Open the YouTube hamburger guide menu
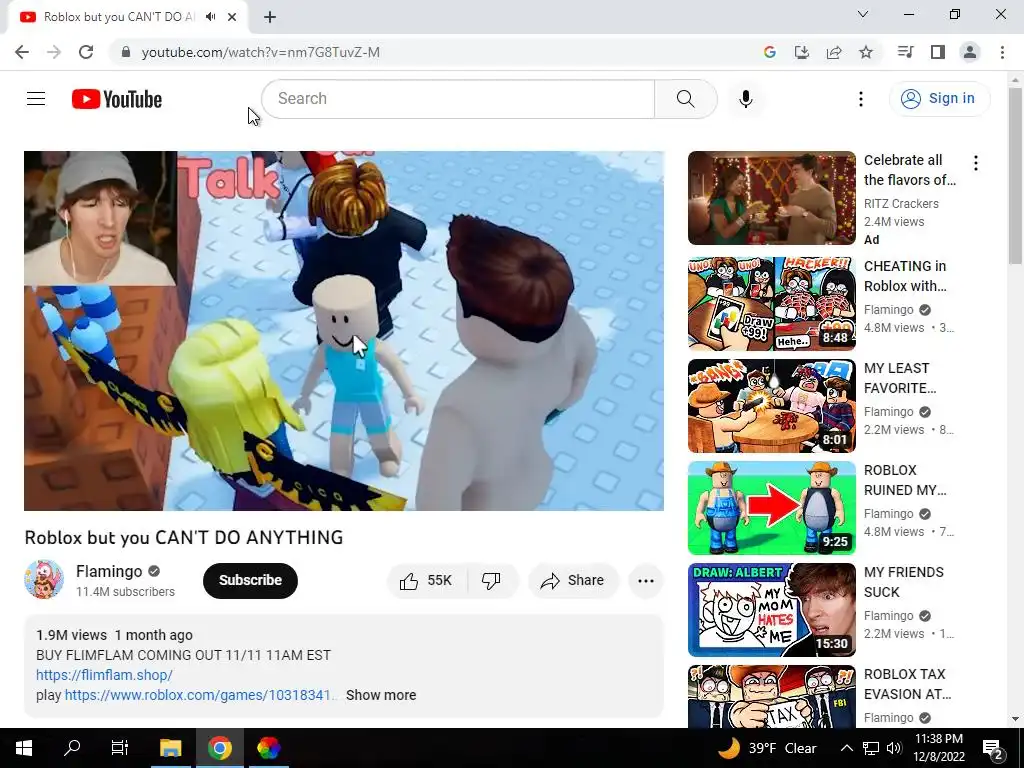This screenshot has width=1024, height=768. click(x=36, y=99)
